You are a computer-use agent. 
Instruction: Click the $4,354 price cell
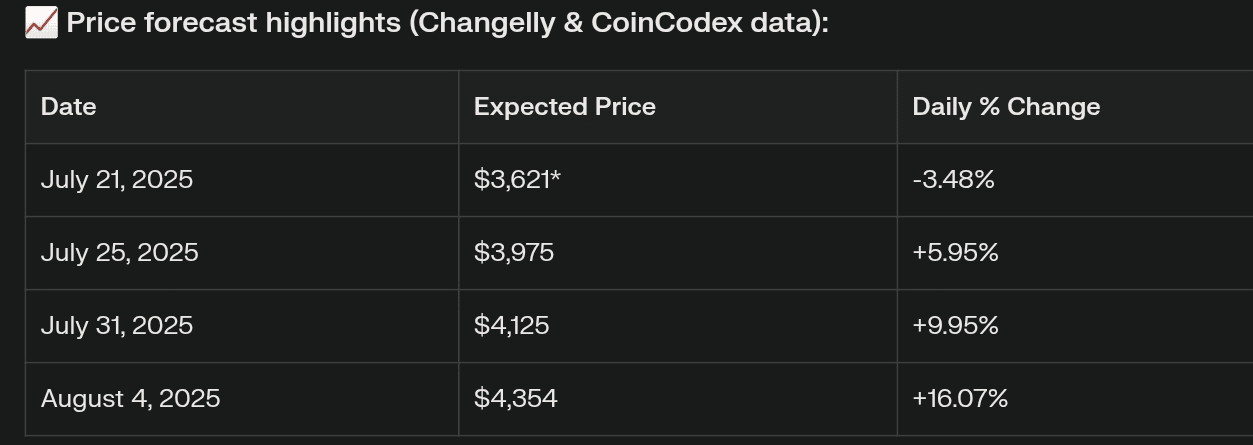click(516, 399)
